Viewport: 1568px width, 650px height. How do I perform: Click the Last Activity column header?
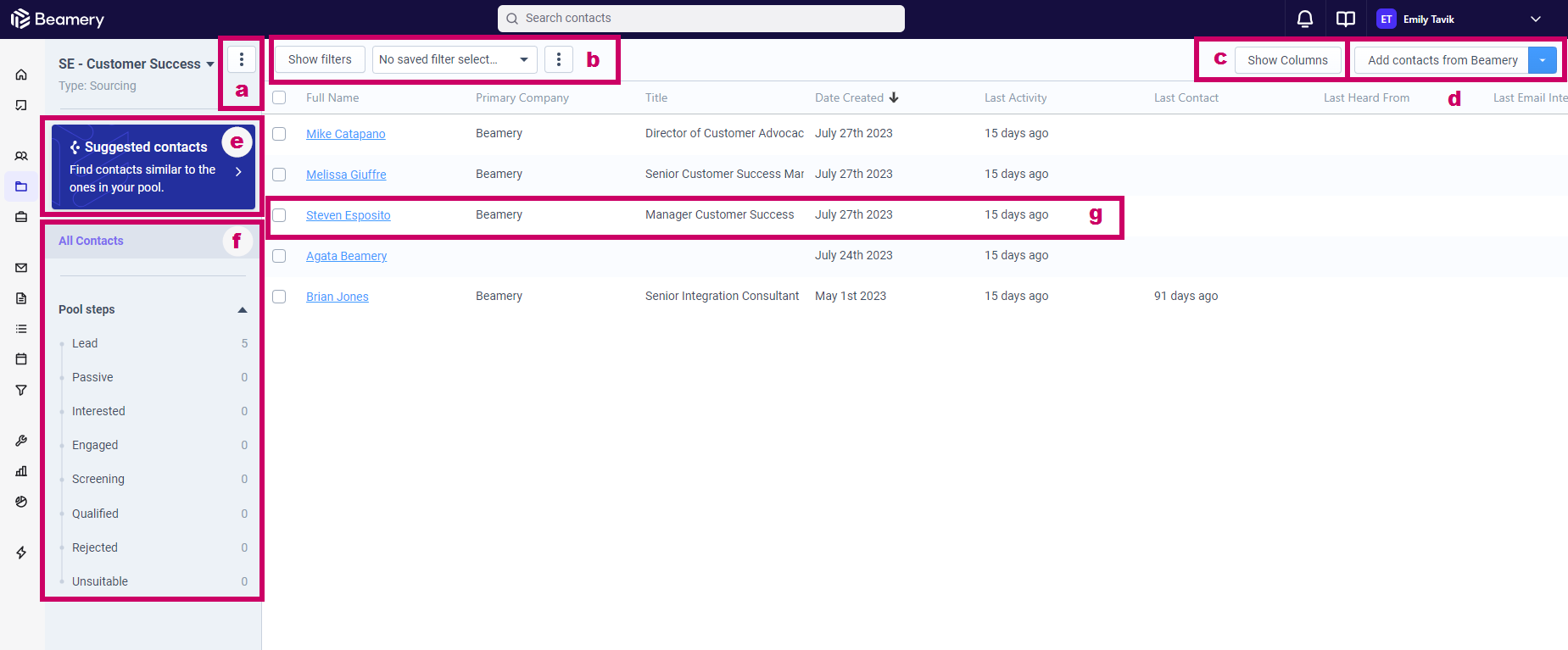[1016, 97]
